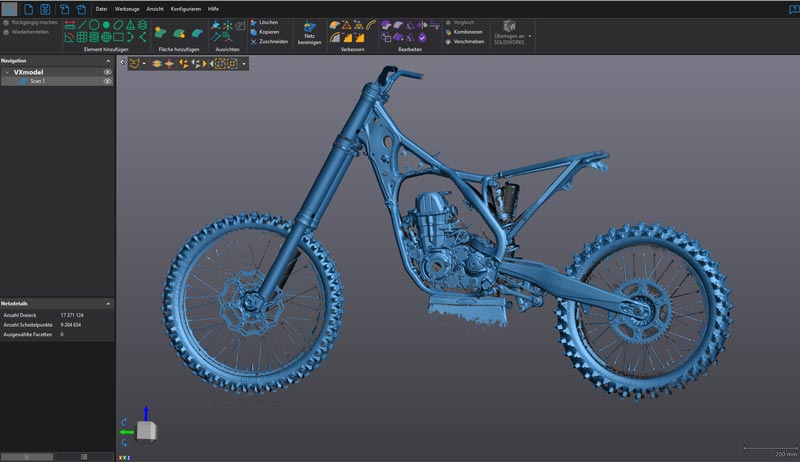The image size is (800, 462).
Task: Click Rückgängig machen undo button
Action: 33,21
